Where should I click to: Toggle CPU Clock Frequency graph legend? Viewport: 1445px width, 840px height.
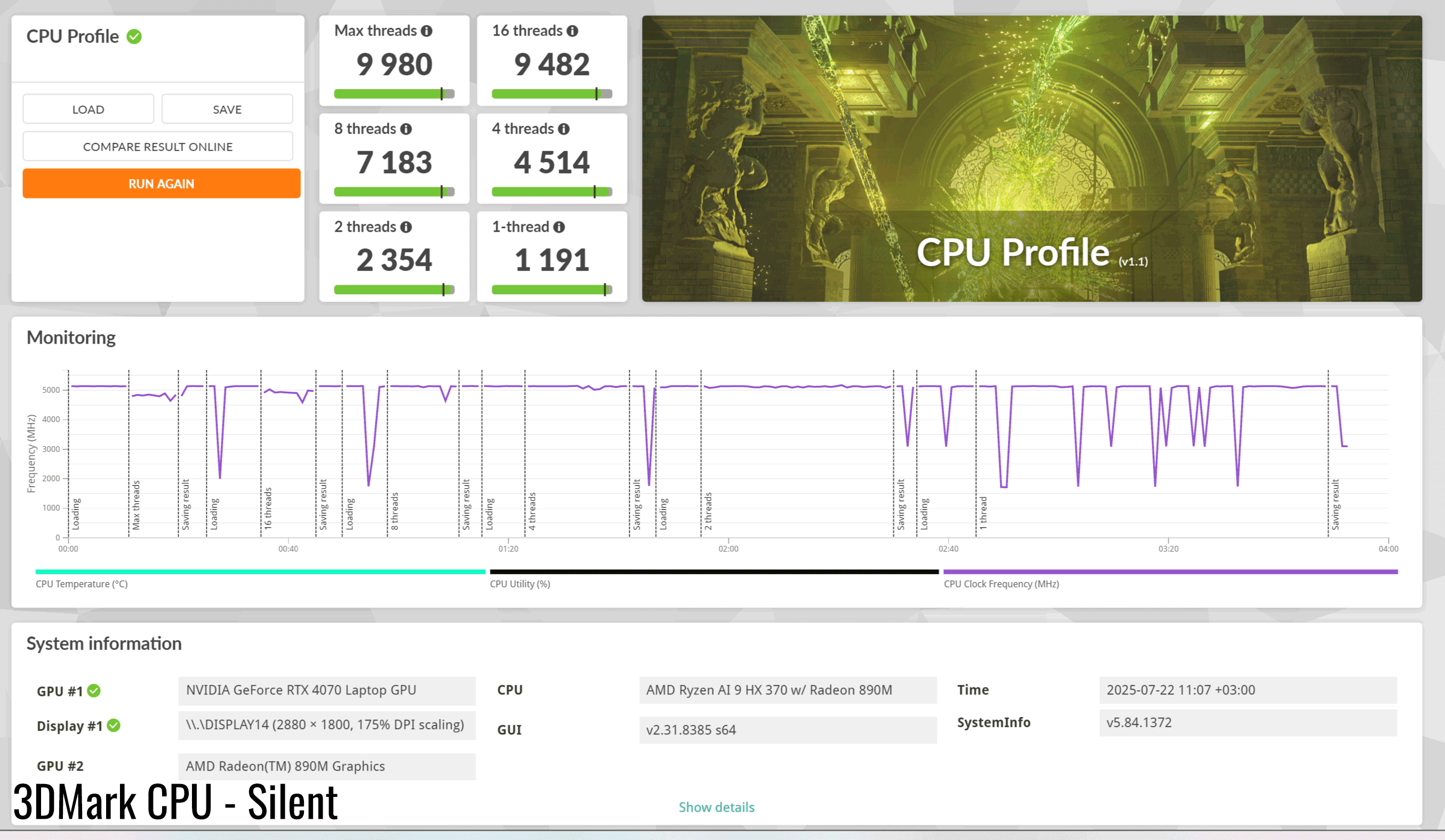[1170, 578]
